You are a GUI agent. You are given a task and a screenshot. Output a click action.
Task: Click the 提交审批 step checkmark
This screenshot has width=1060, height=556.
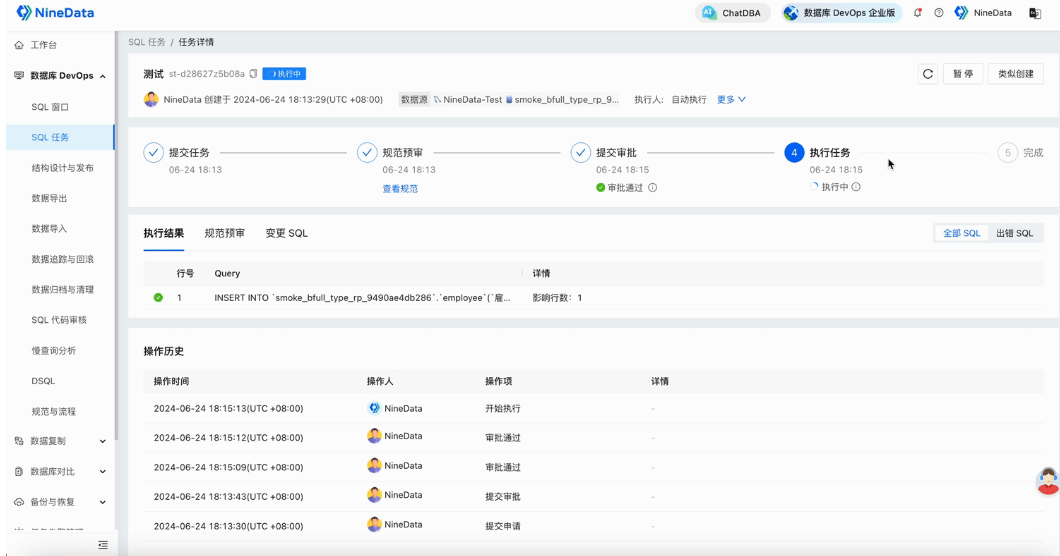point(581,153)
